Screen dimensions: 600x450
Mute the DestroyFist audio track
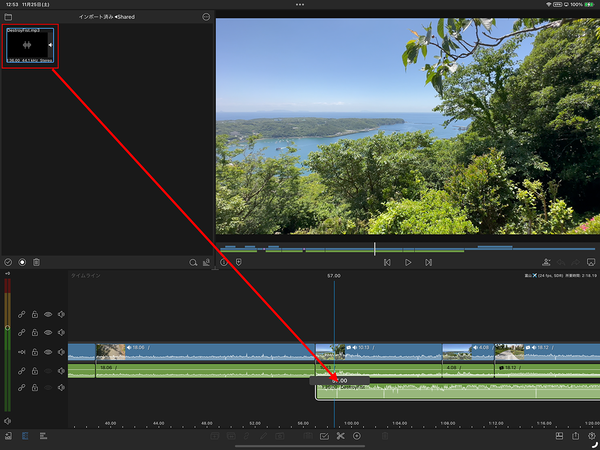[x=61, y=388]
